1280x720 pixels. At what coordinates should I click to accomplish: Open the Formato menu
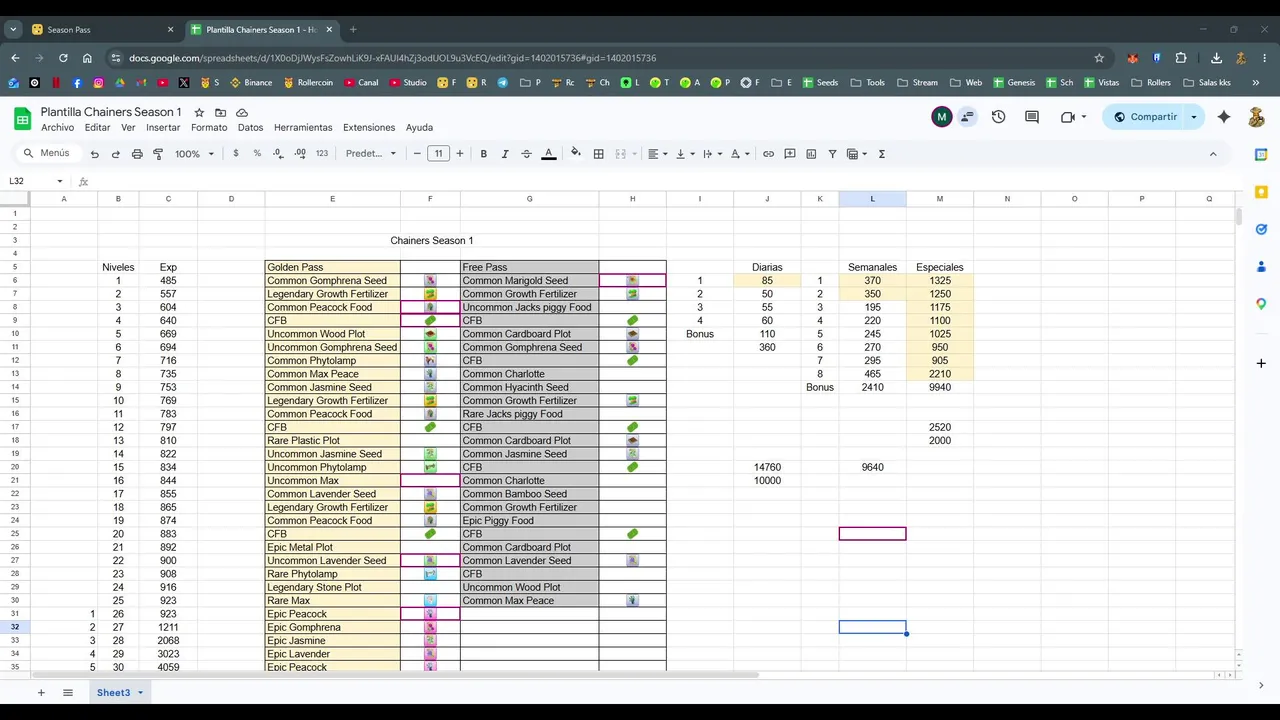(x=209, y=128)
